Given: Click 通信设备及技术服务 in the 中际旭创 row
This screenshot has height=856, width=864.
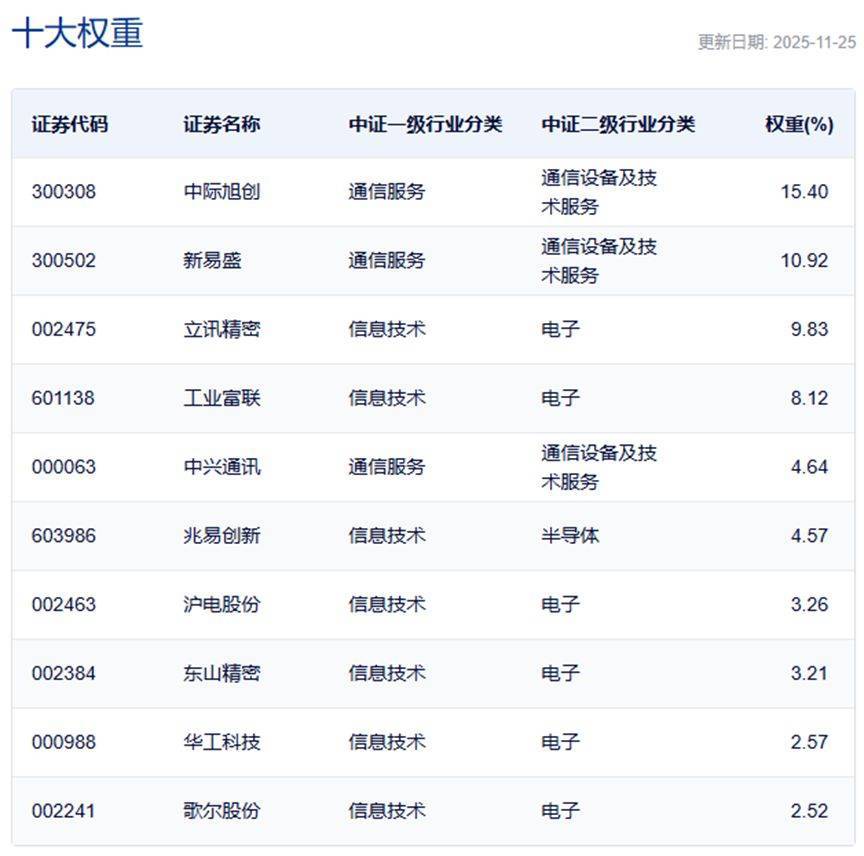Looking at the screenshot, I should [x=599, y=192].
